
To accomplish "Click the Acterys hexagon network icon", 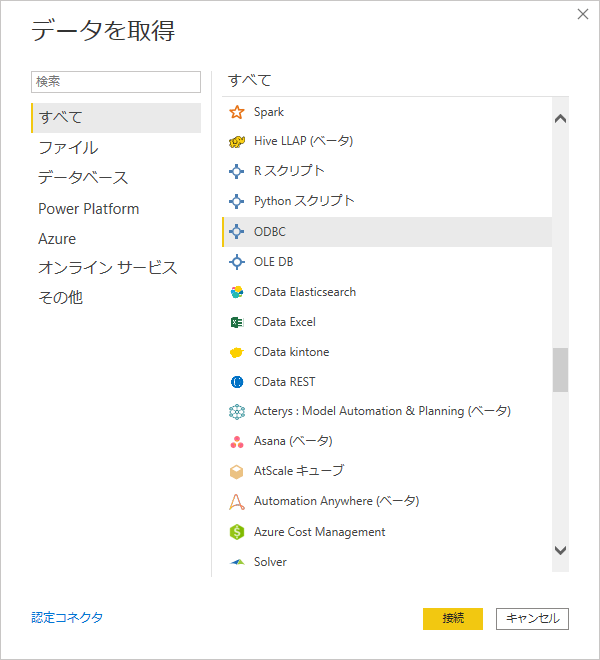I will pyautogui.click(x=237, y=412).
